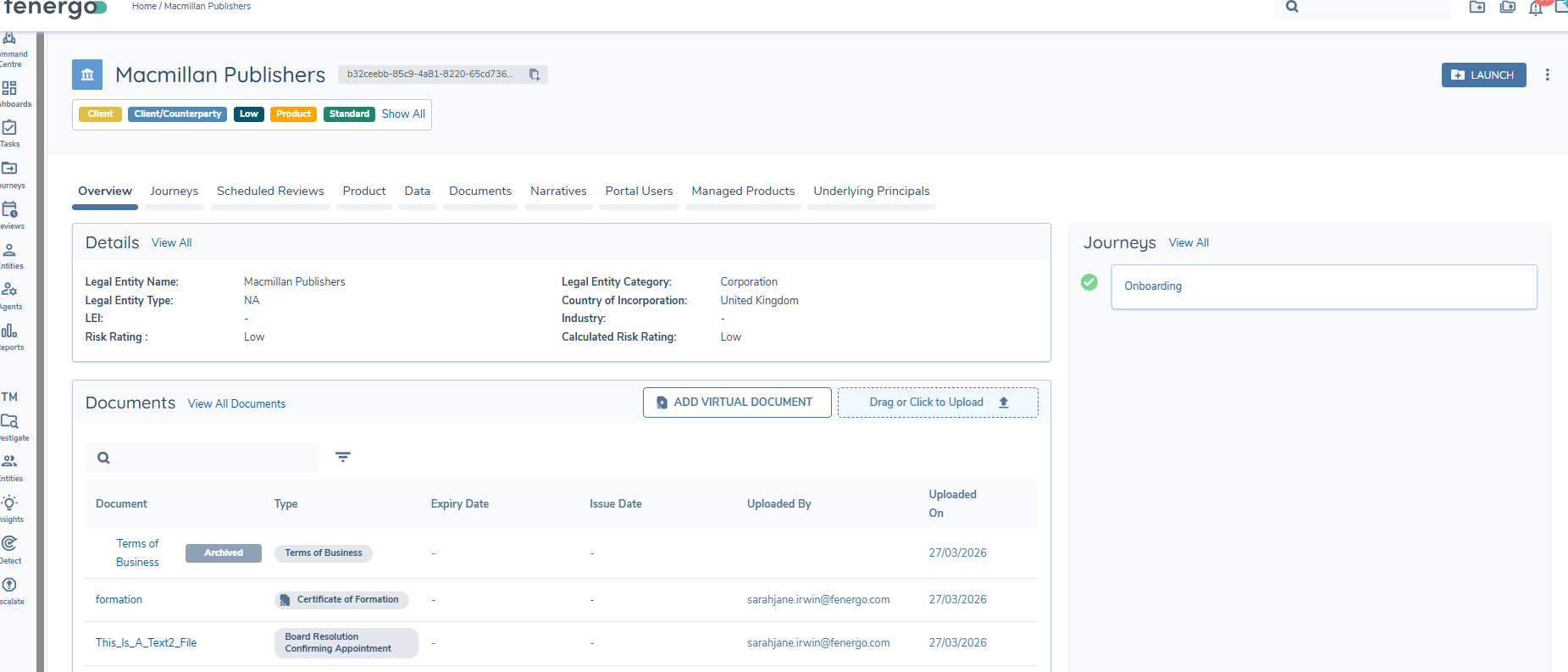Open Agents in the sidebar

[10, 296]
